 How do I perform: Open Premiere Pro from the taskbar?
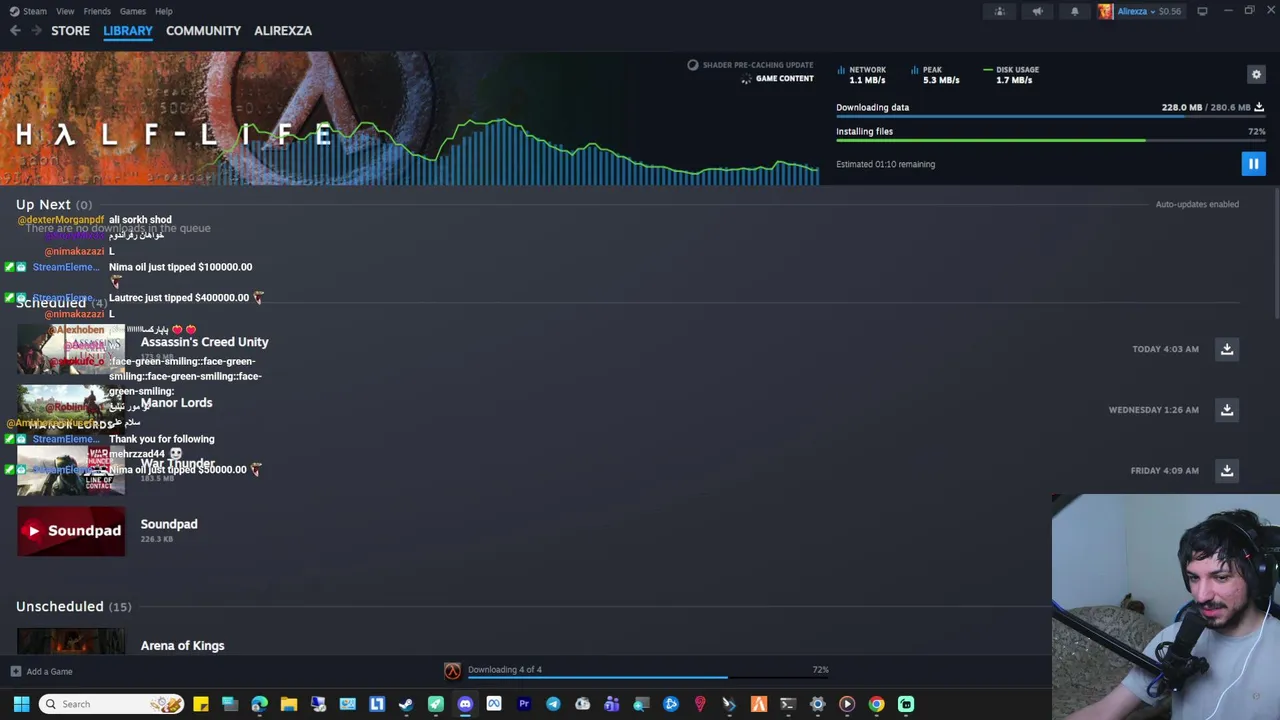coord(524,704)
